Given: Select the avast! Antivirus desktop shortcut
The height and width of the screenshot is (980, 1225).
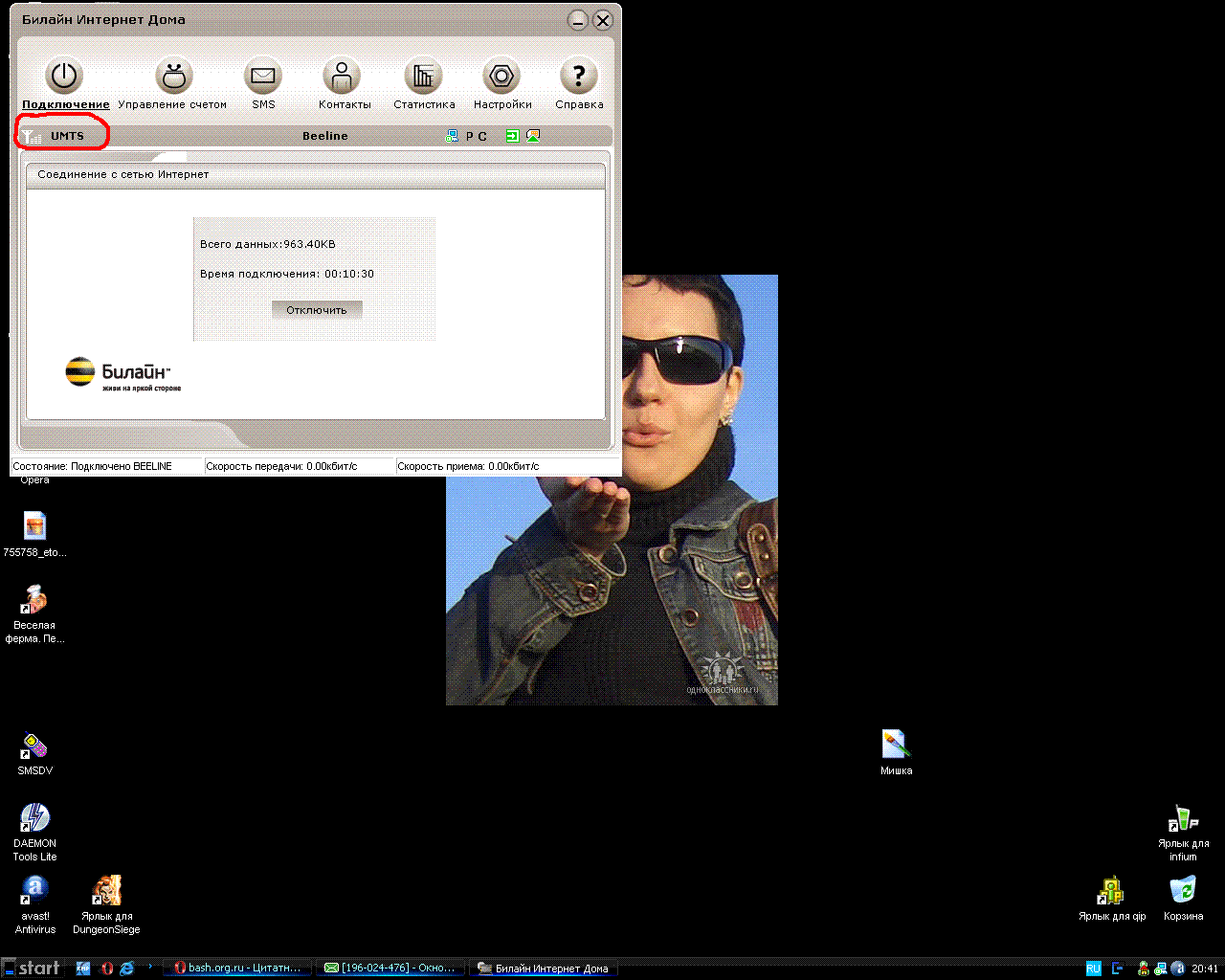Looking at the screenshot, I should pos(34,891).
